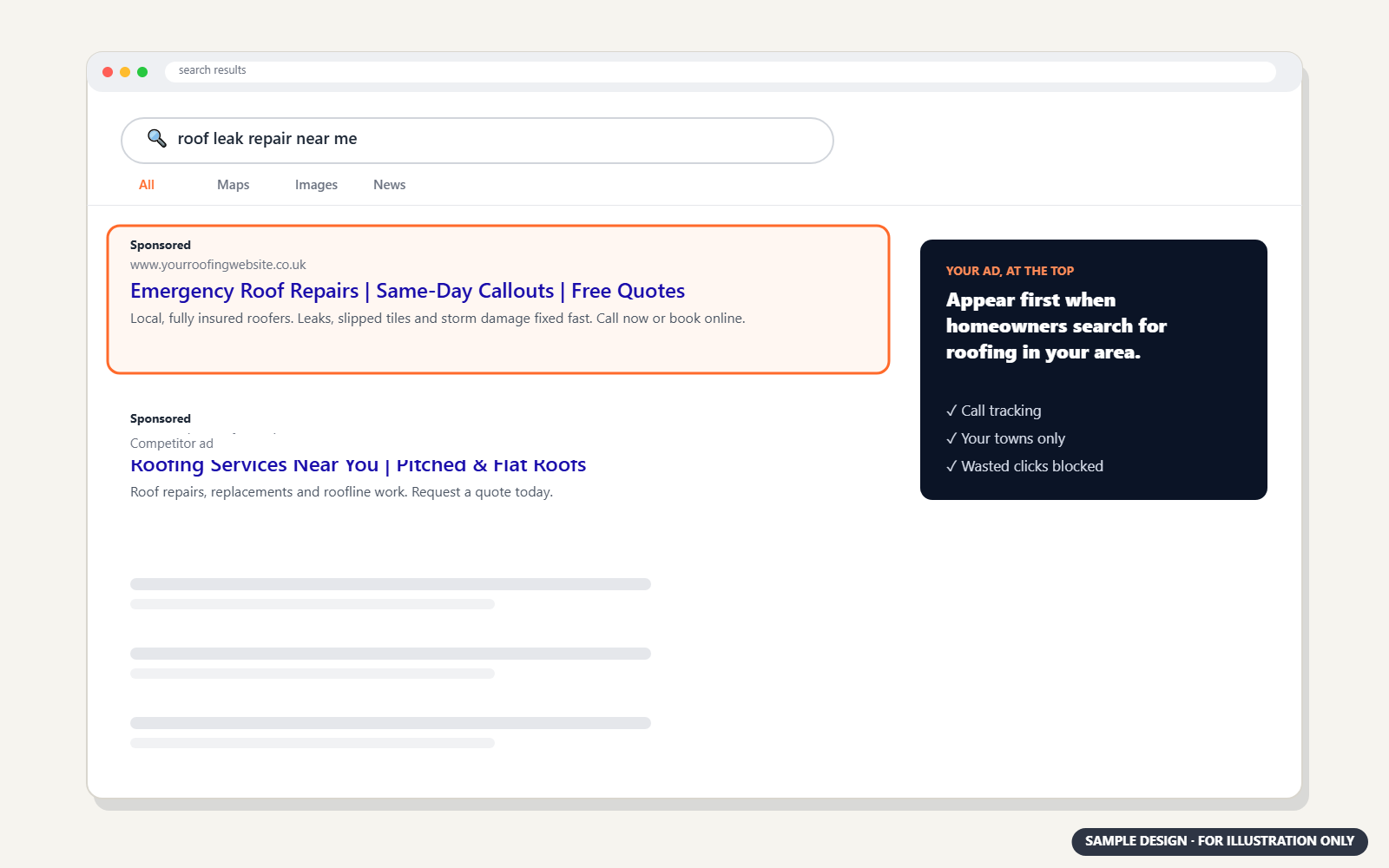This screenshot has width=1389, height=868.
Task: Select the All results tab
Action: point(147,185)
